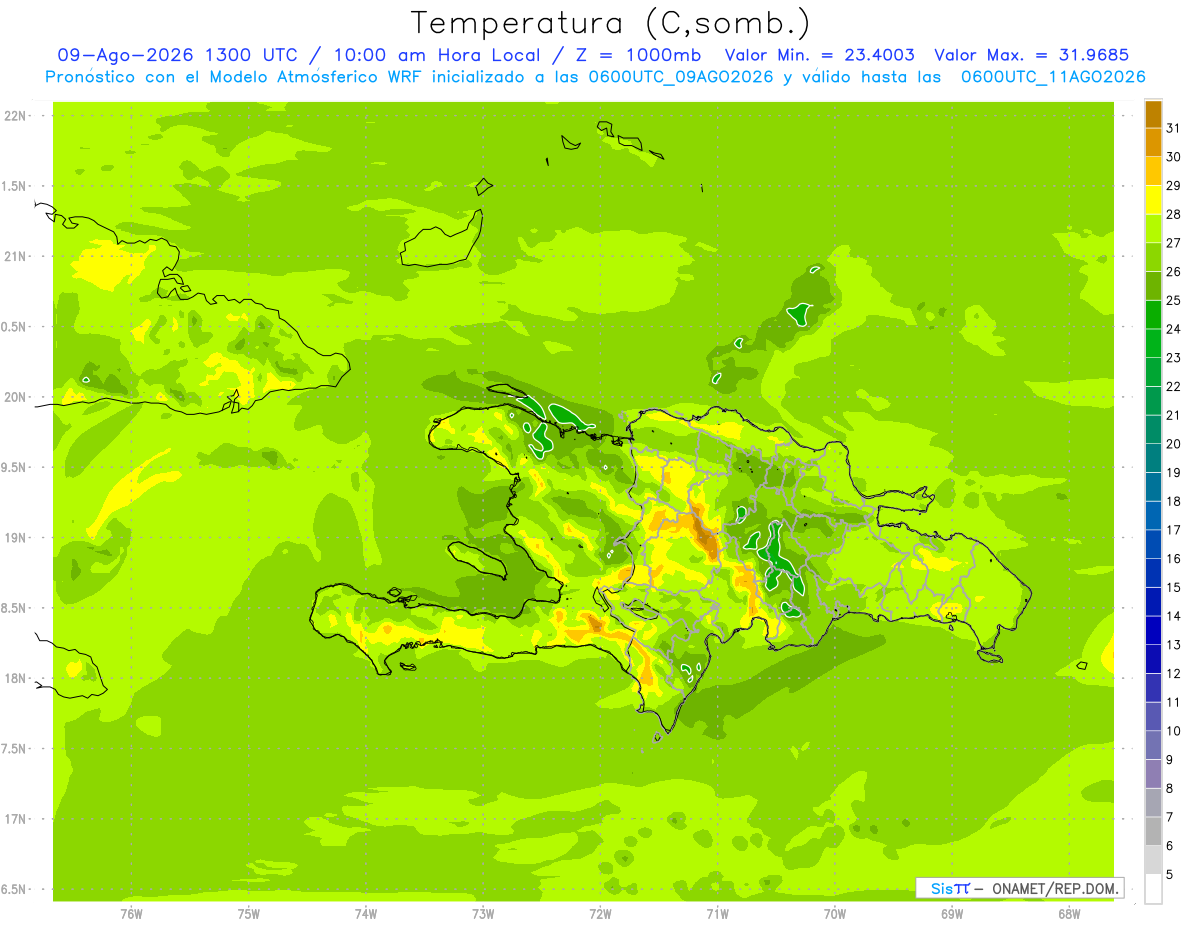Click the colorbar scale label "25"
The height and width of the screenshot is (927, 1200).
(x=1173, y=300)
